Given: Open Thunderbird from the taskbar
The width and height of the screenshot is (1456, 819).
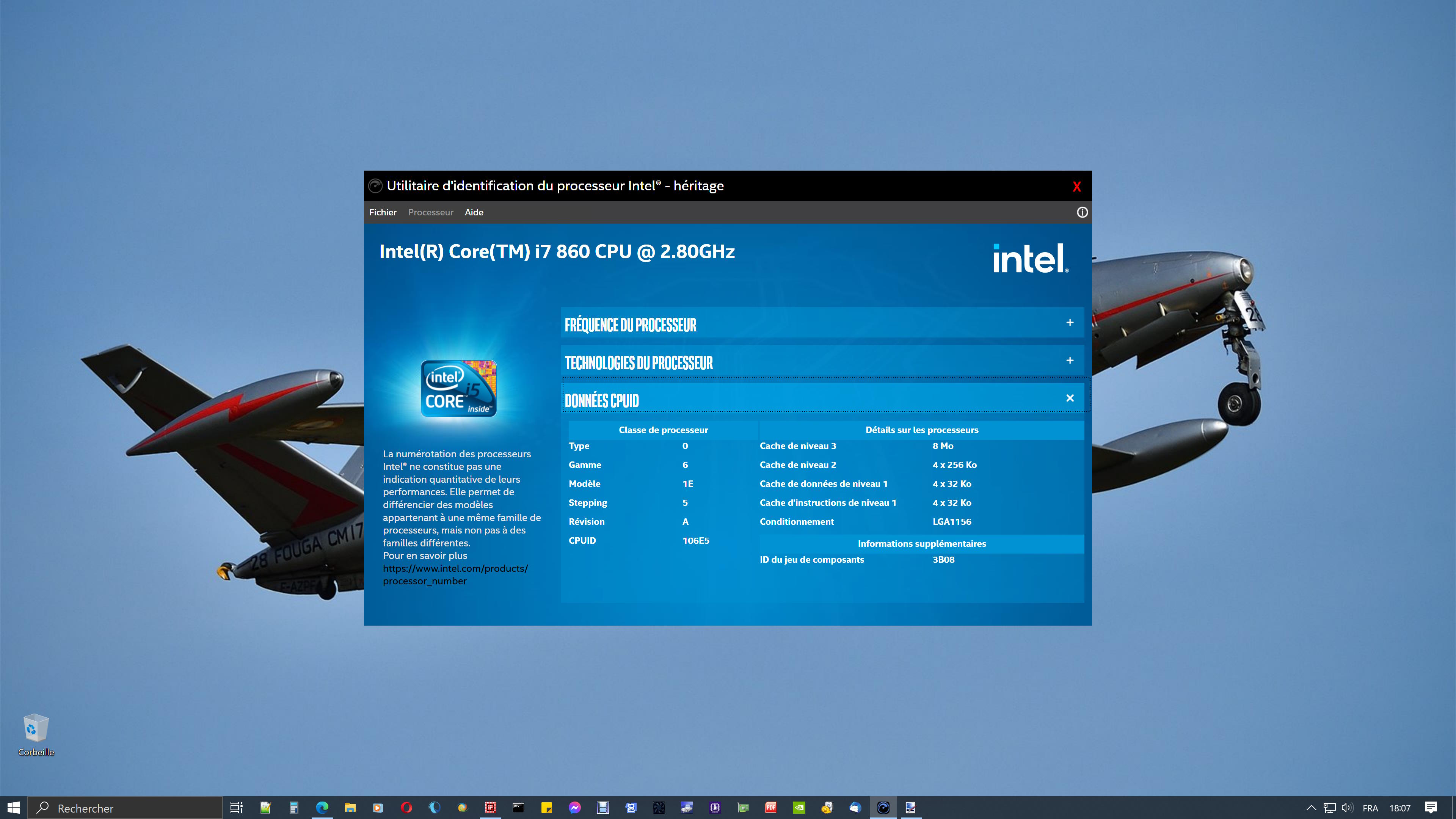Looking at the screenshot, I should (855, 808).
